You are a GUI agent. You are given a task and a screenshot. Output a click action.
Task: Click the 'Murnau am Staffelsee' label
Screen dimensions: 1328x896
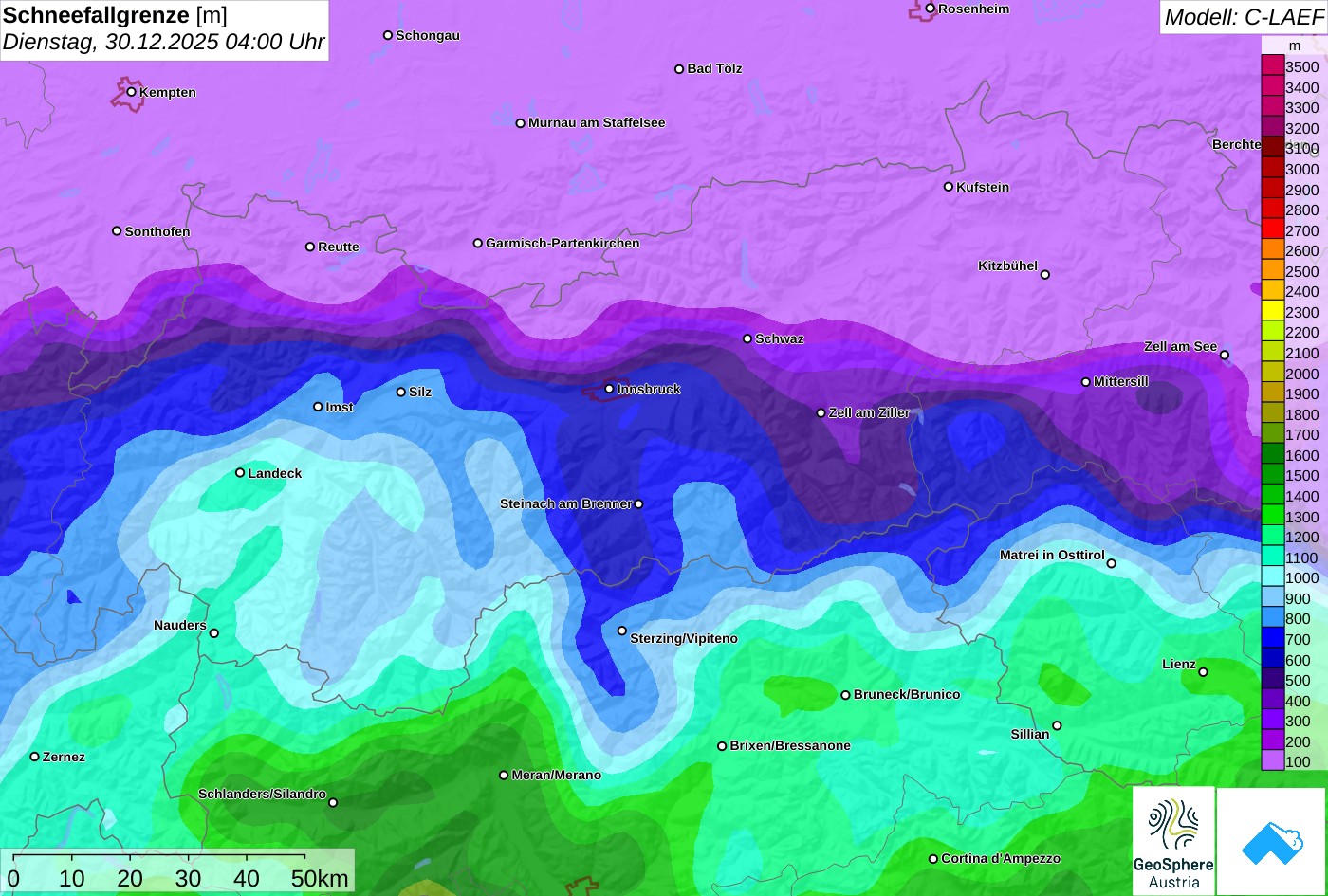[x=597, y=122]
